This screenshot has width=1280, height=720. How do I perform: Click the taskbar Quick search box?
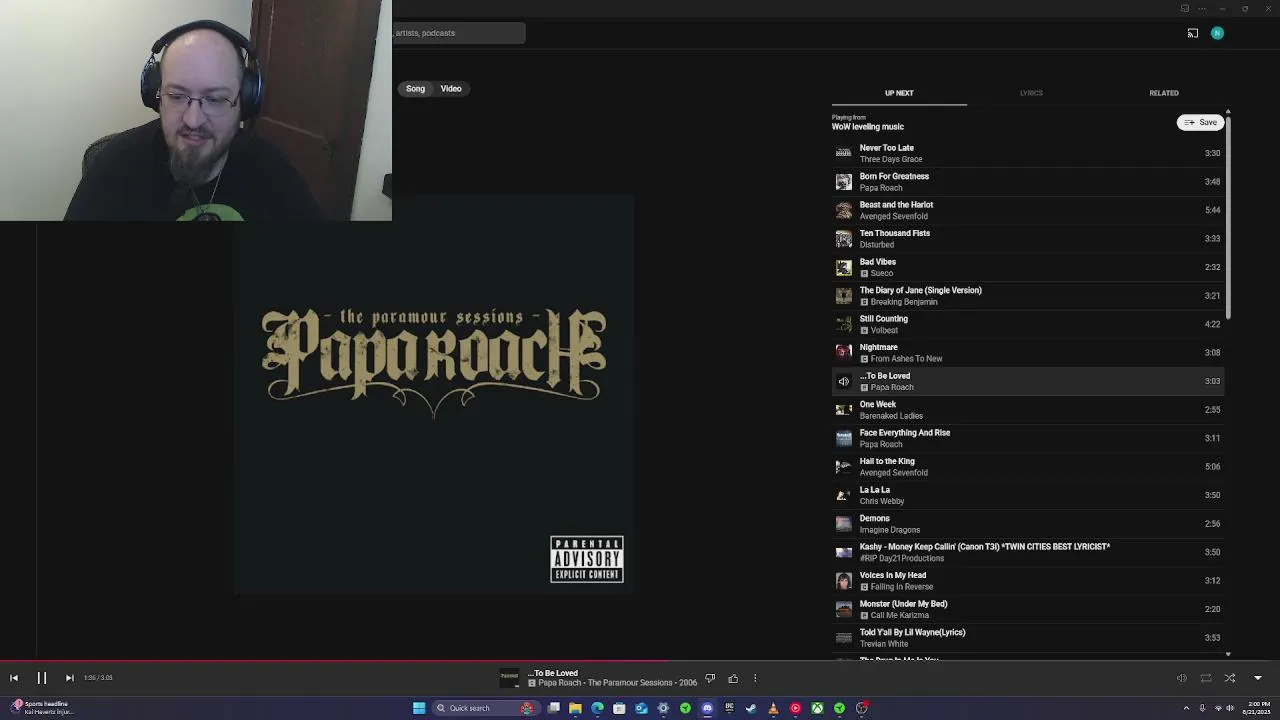(x=485, y=708)
